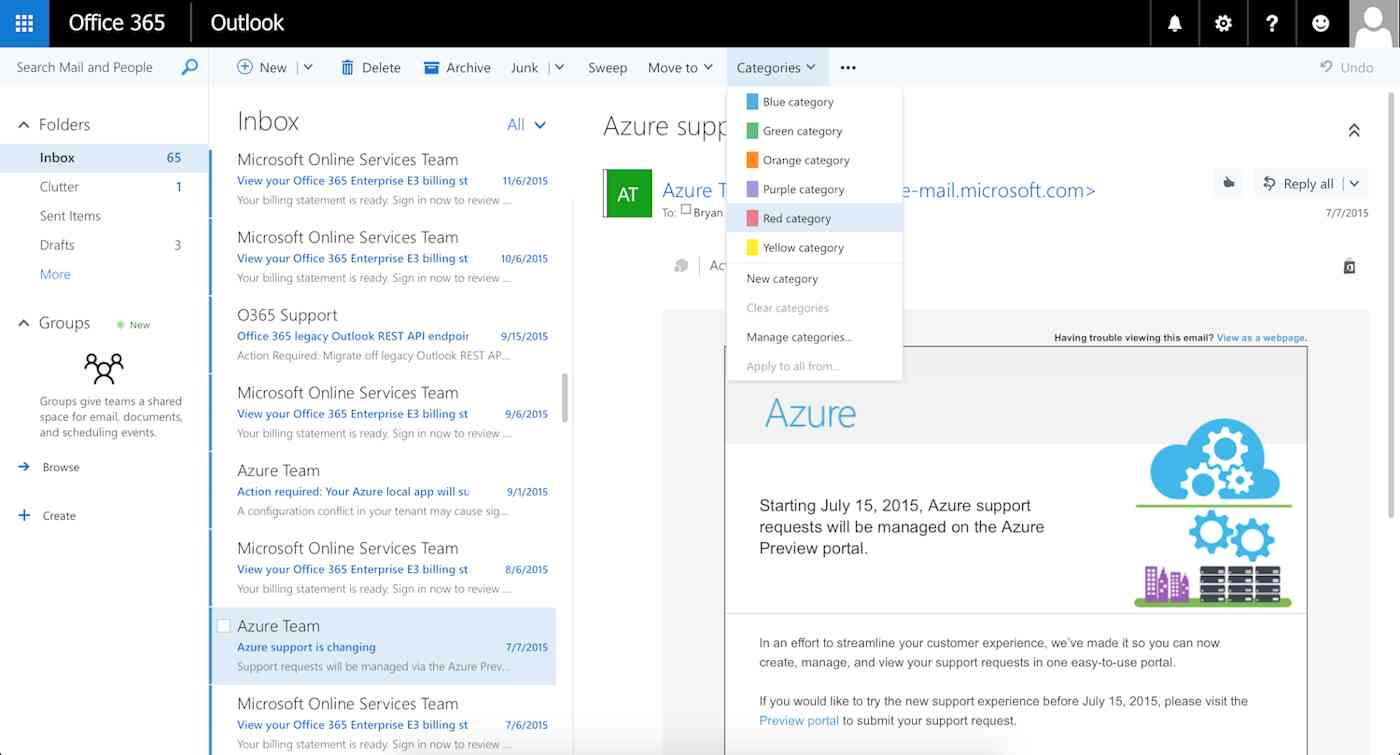Choose Yellow category from menu
Screen dimensions: 1400x755
tap(815, 247)
